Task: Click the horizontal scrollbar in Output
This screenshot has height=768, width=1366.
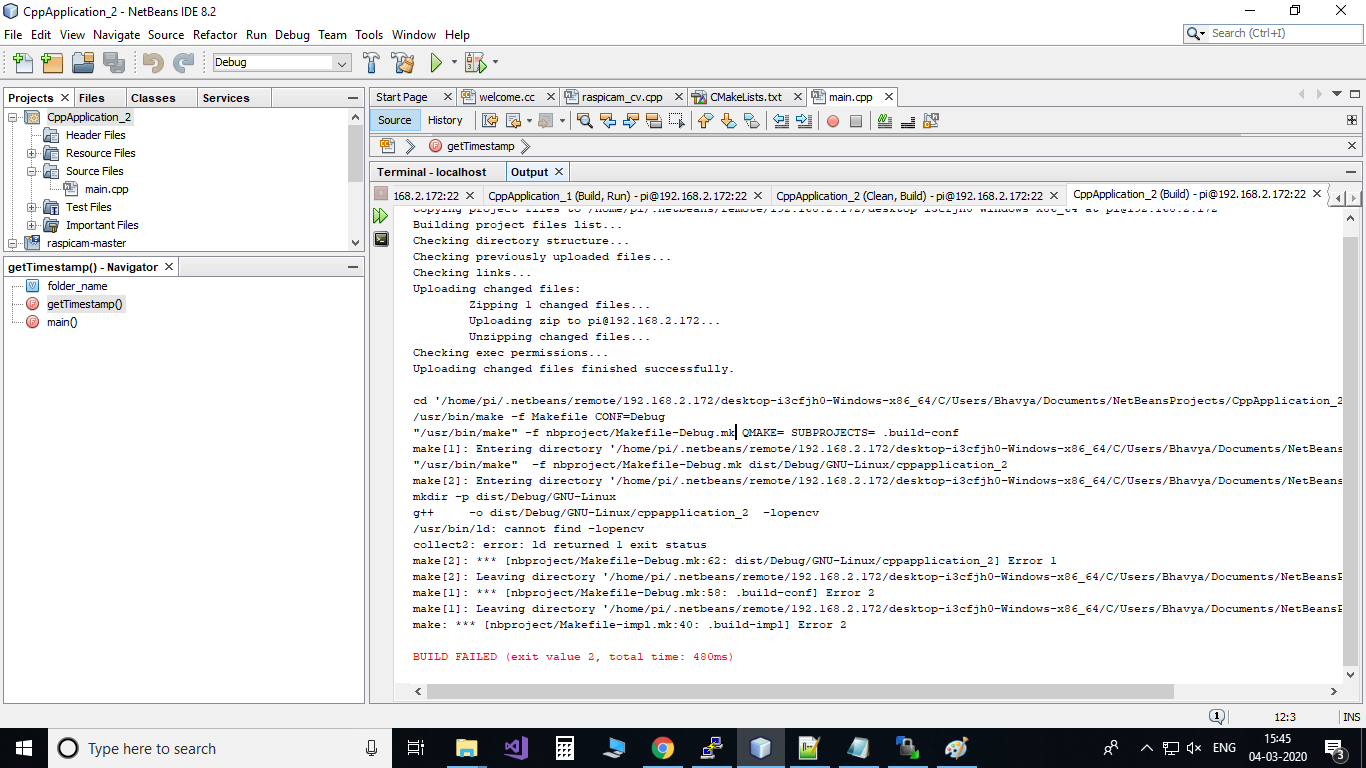Action: [x=800, y=691]
